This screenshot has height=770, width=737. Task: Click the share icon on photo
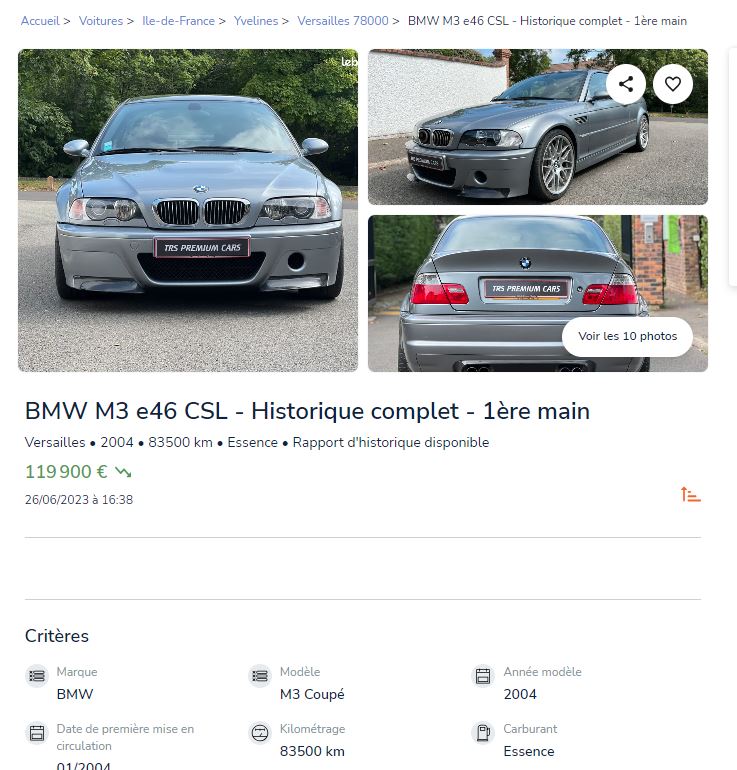pos(626,84)
